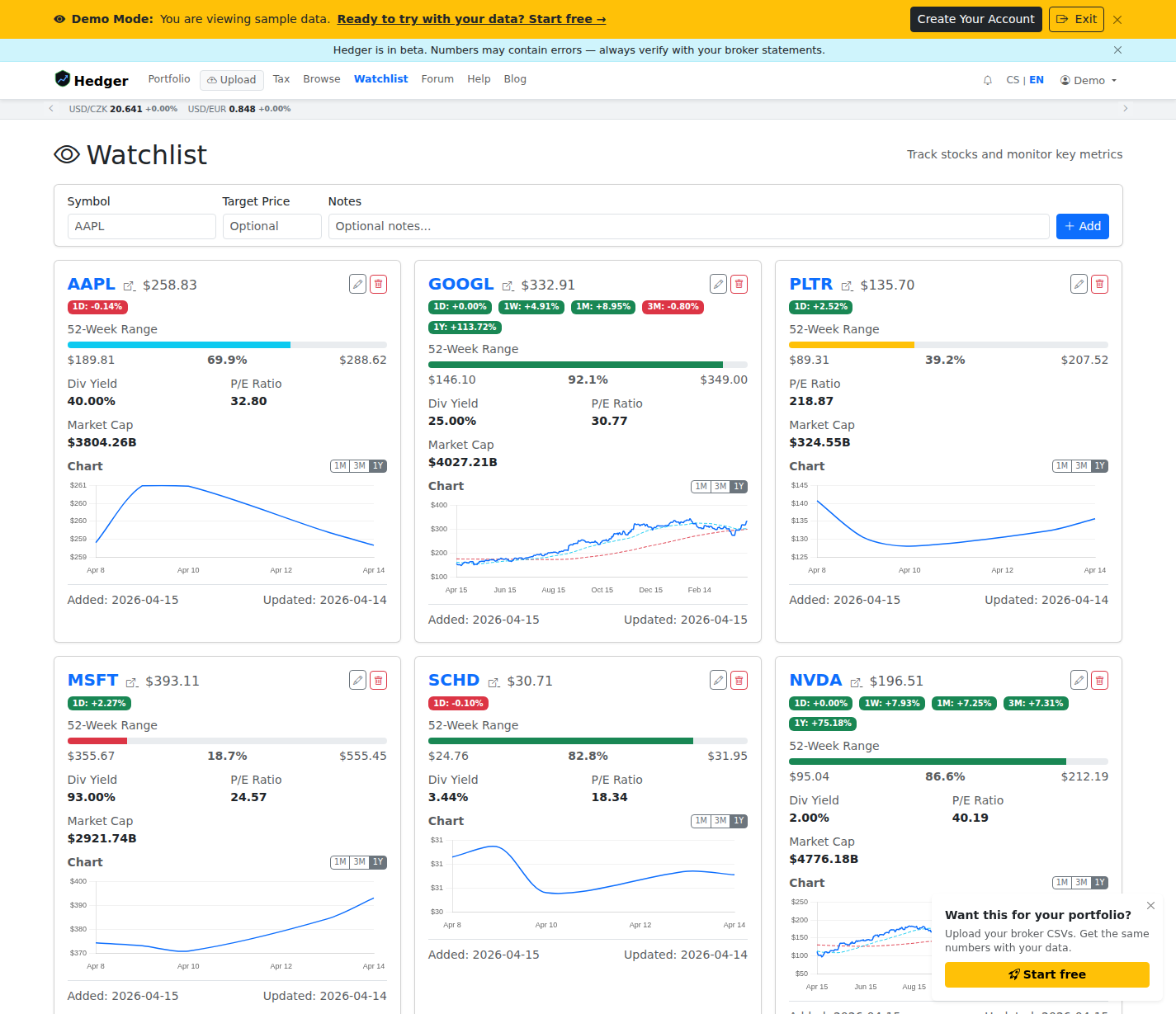
Task: Open AAPL external link icon
Action: coord(129,286)
